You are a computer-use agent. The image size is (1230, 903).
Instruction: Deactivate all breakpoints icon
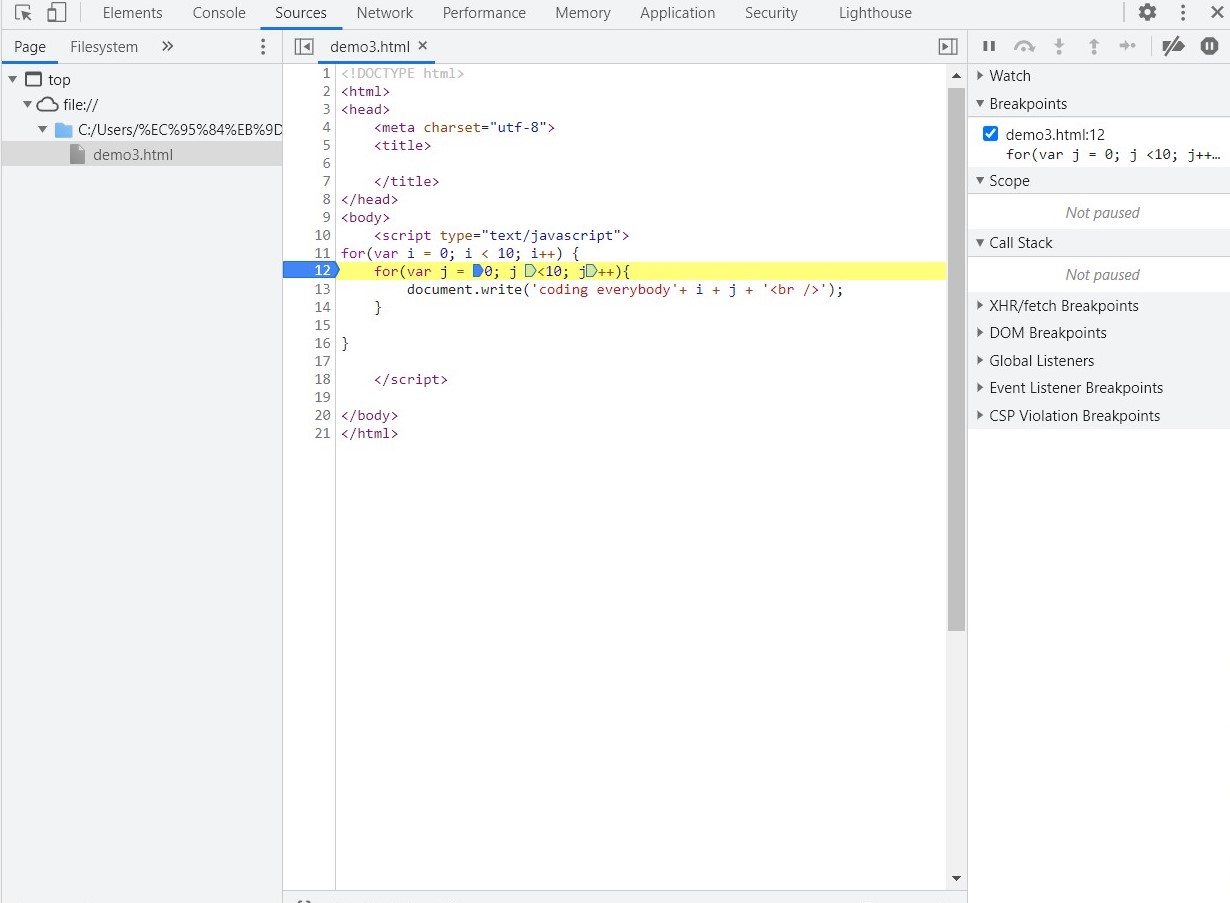coord(1173,46)
